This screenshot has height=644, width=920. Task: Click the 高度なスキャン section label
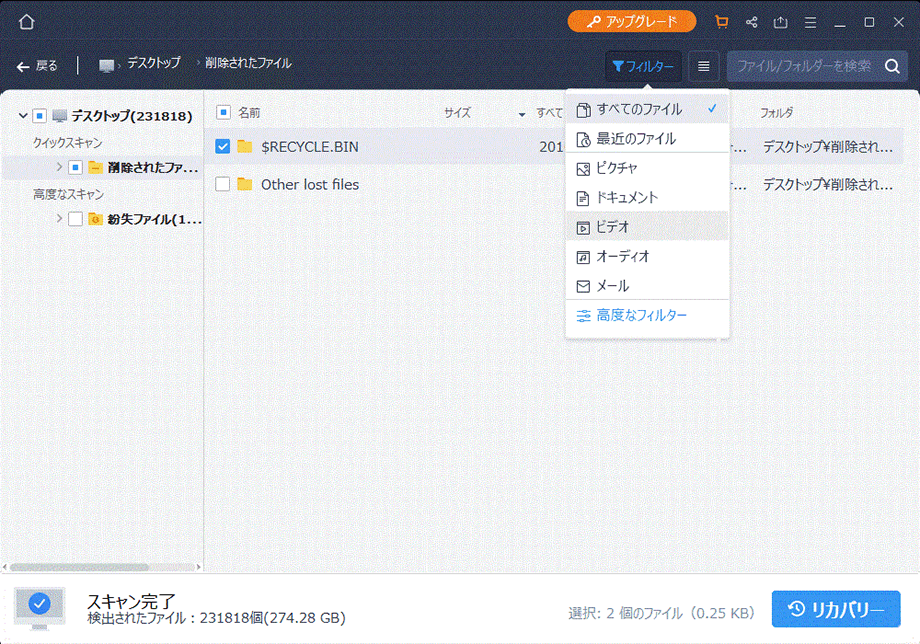[68, 194]
